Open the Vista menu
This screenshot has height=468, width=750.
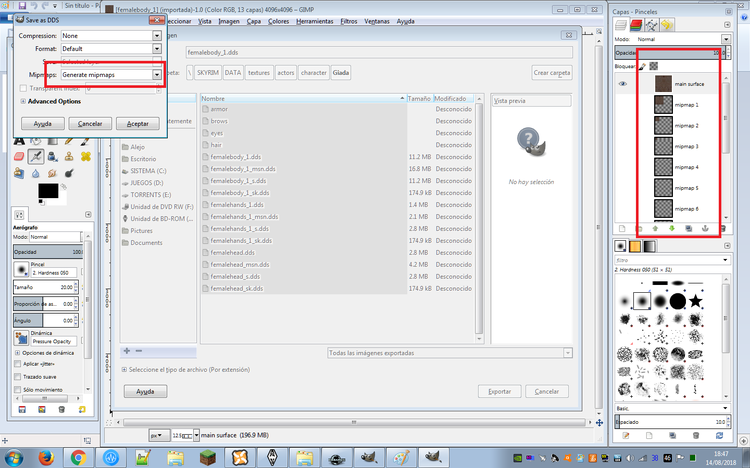(x=205, y=22)
